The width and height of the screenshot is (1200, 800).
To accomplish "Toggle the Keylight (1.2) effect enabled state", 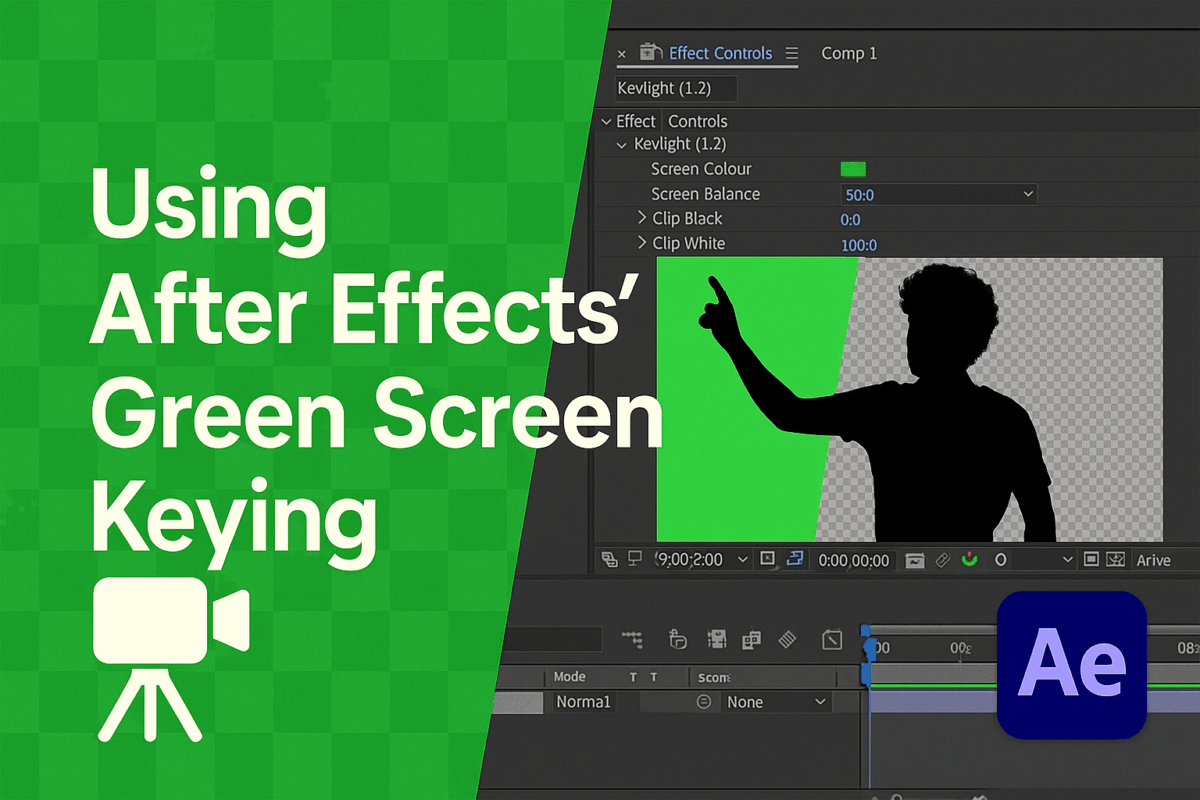I will [623, 144].
